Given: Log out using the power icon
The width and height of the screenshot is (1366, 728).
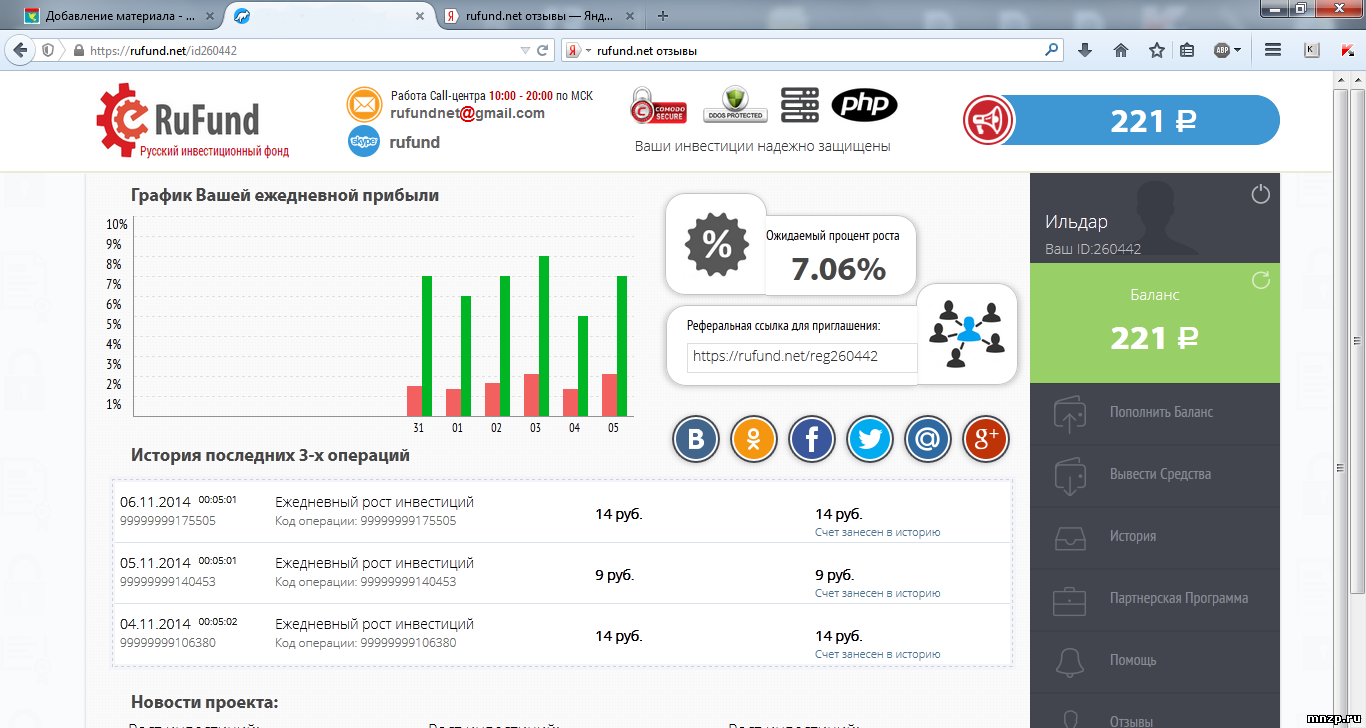Looking at the screenshot, I should click(x=1261, y=194).
